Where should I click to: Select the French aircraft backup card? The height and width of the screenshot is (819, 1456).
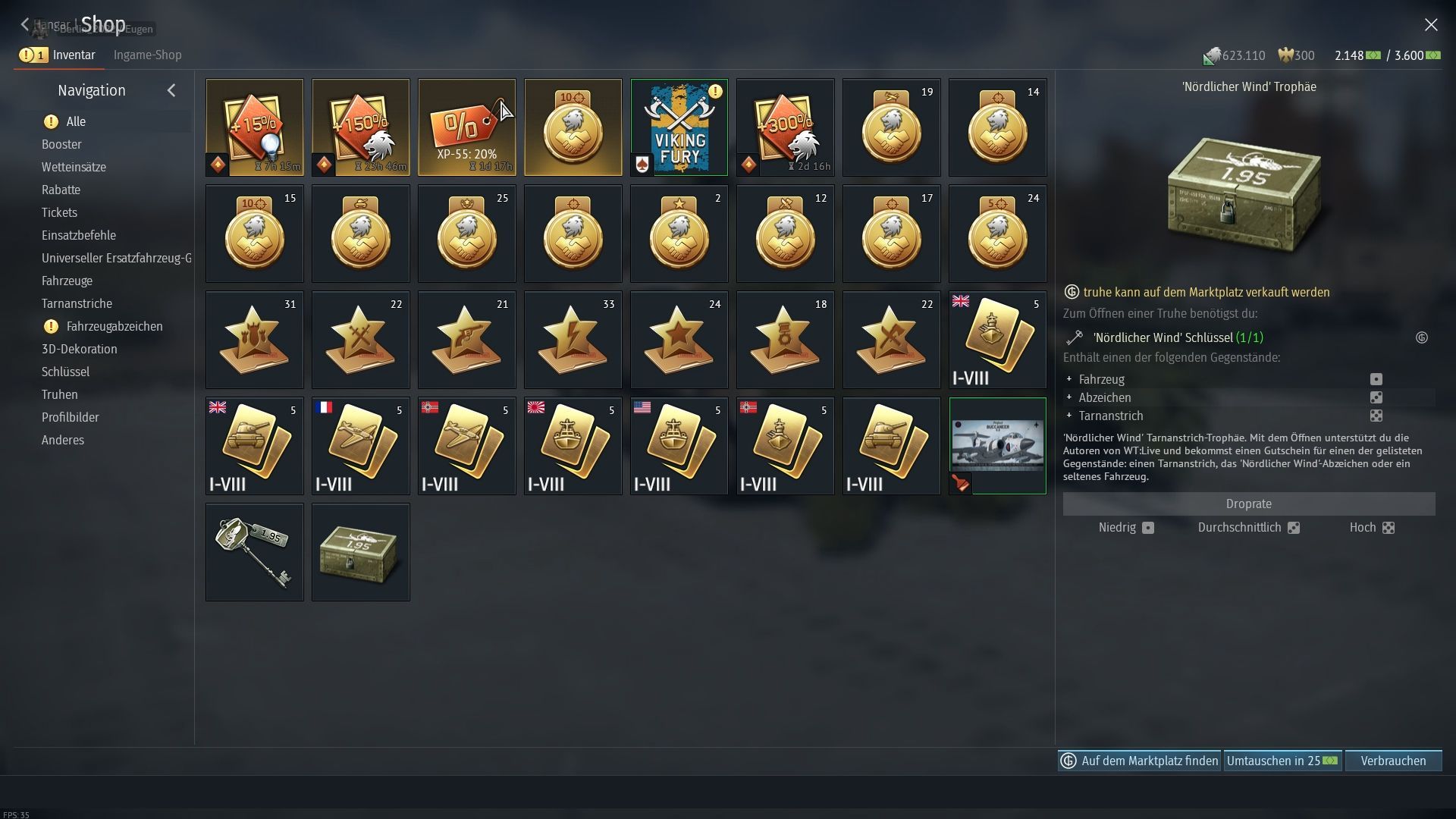tap(360, 446)
